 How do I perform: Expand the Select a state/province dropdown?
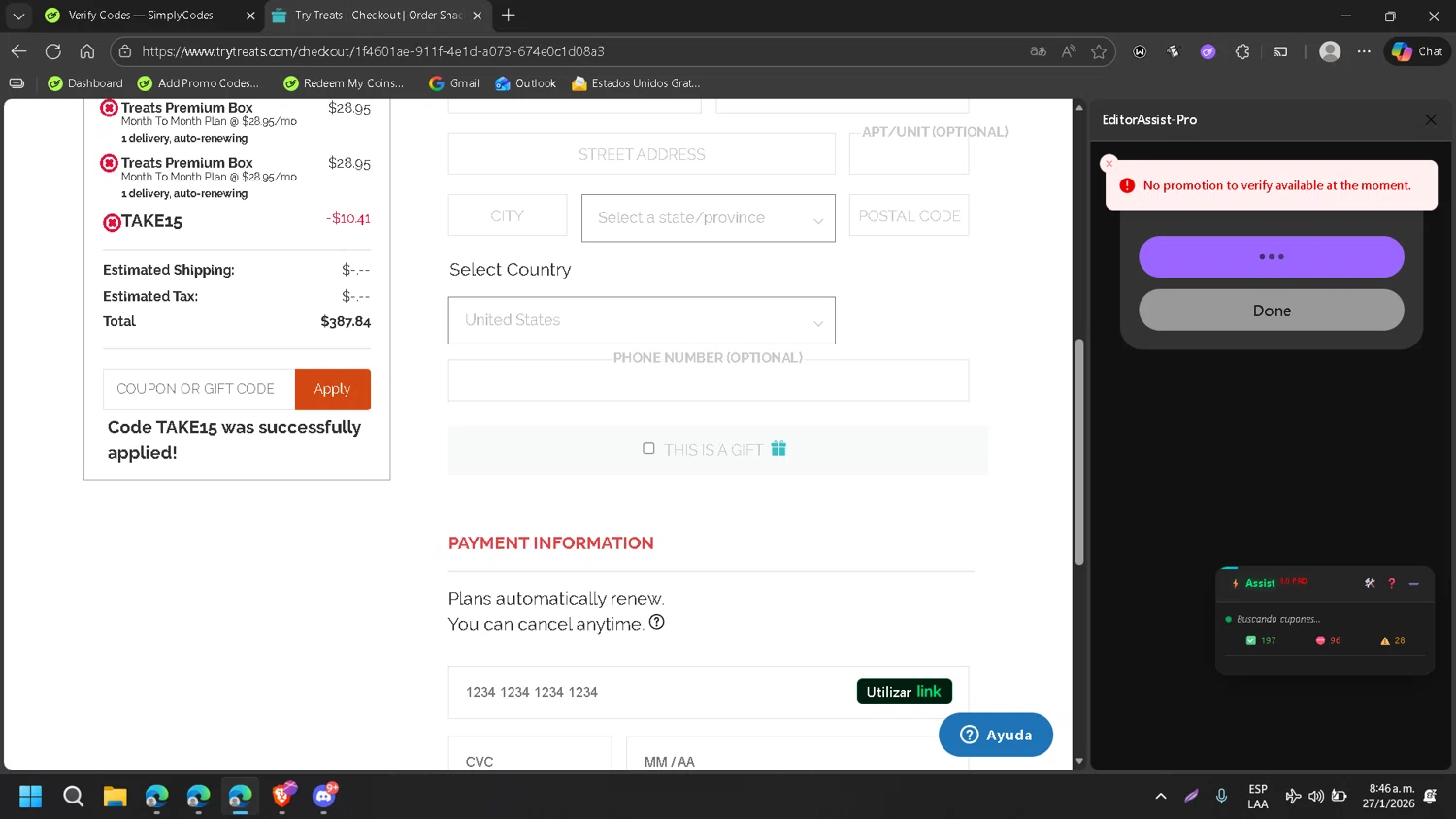coord(709,217)
